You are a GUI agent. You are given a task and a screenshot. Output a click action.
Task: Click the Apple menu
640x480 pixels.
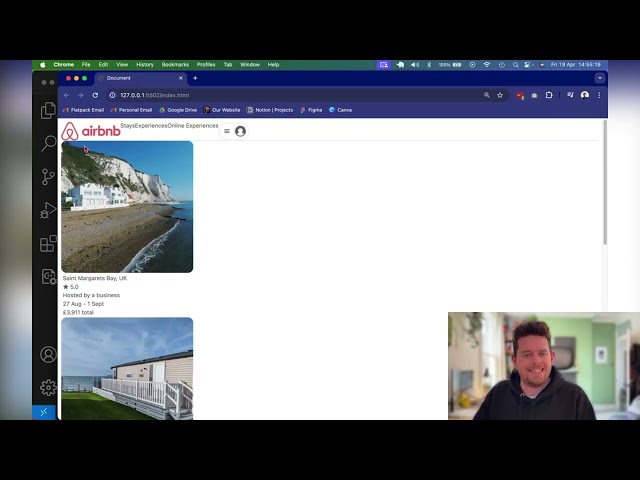43,64
